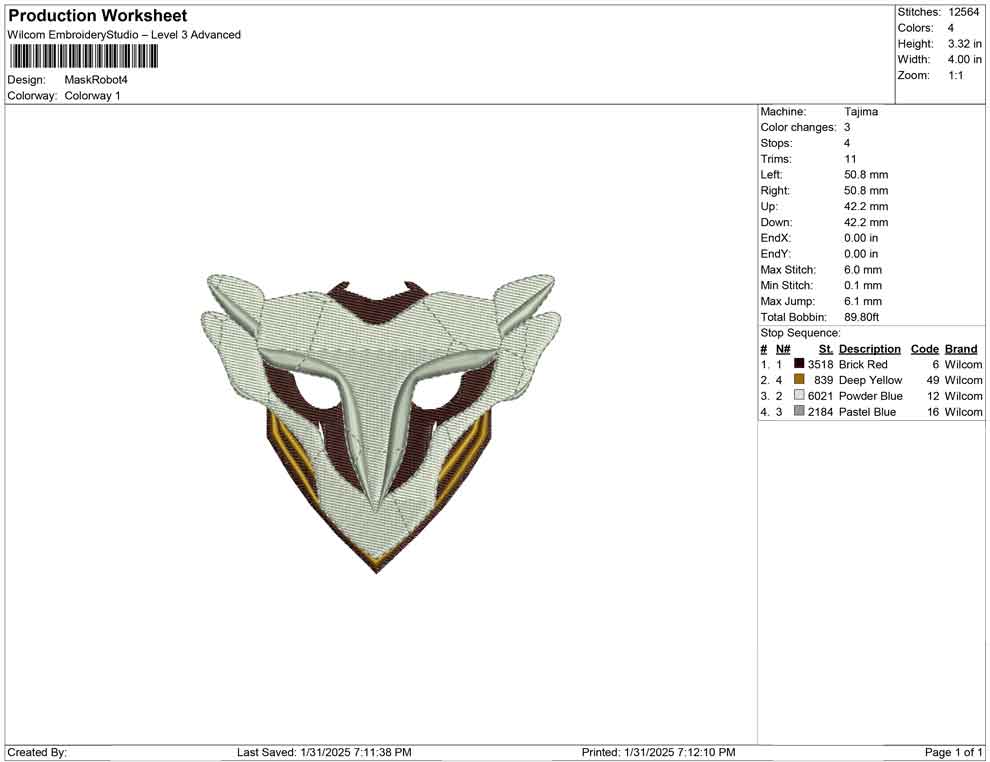Image resolution: width=990 pixels, height=762 pixels.
Task: Select the Zoom 1:1 value
Action: click(x=957, y=75)
